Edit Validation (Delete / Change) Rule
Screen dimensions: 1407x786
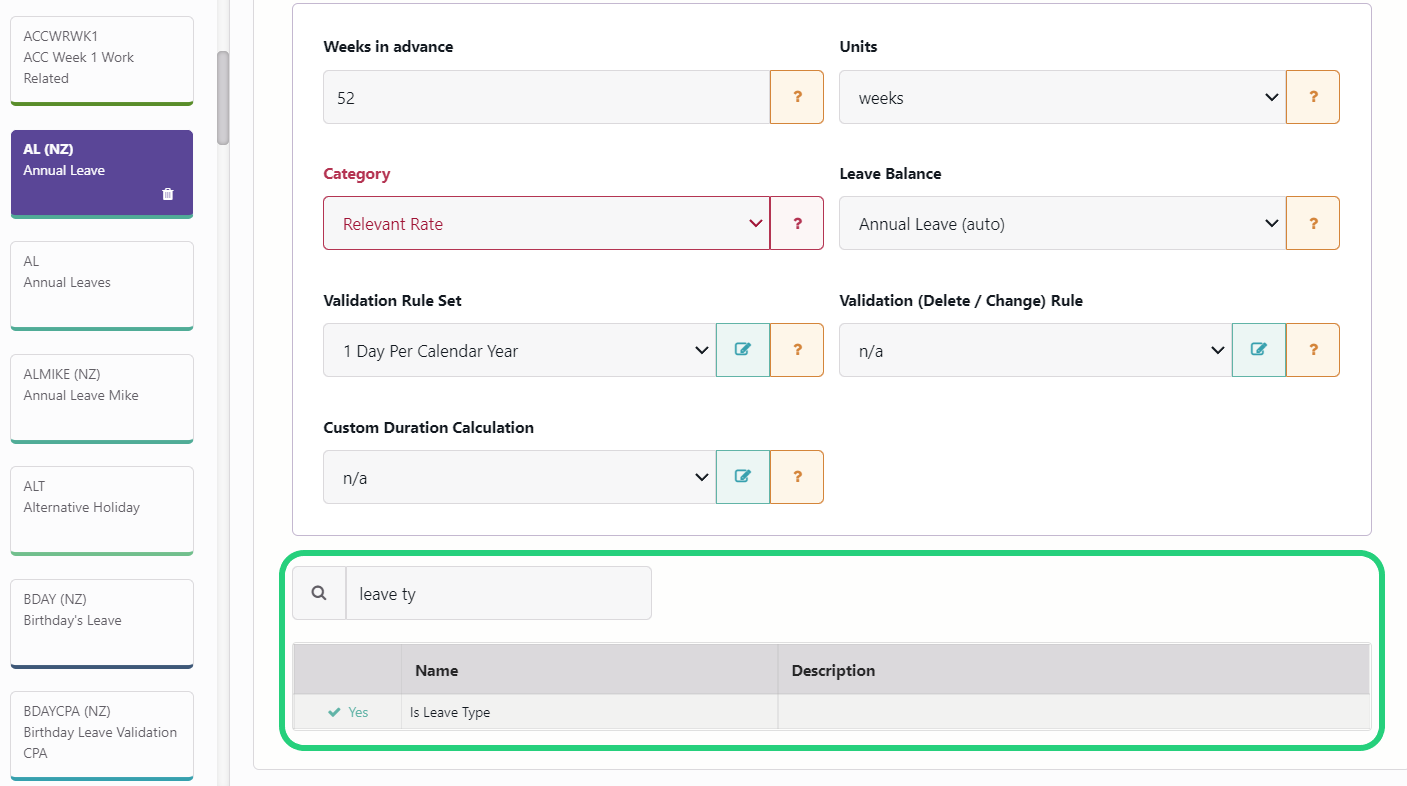click(1259, 350)
